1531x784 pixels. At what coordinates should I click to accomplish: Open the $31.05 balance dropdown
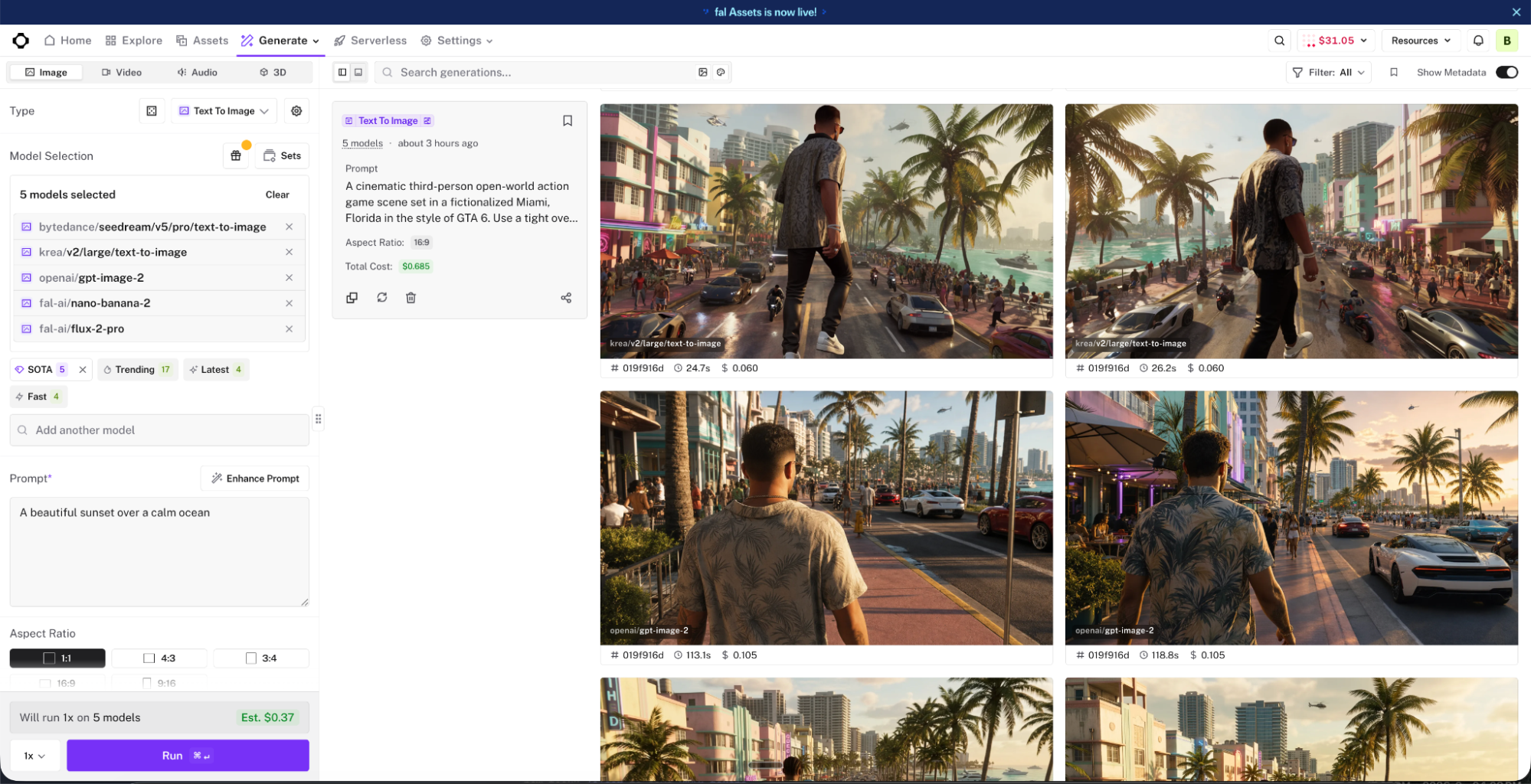point(1336,41)
